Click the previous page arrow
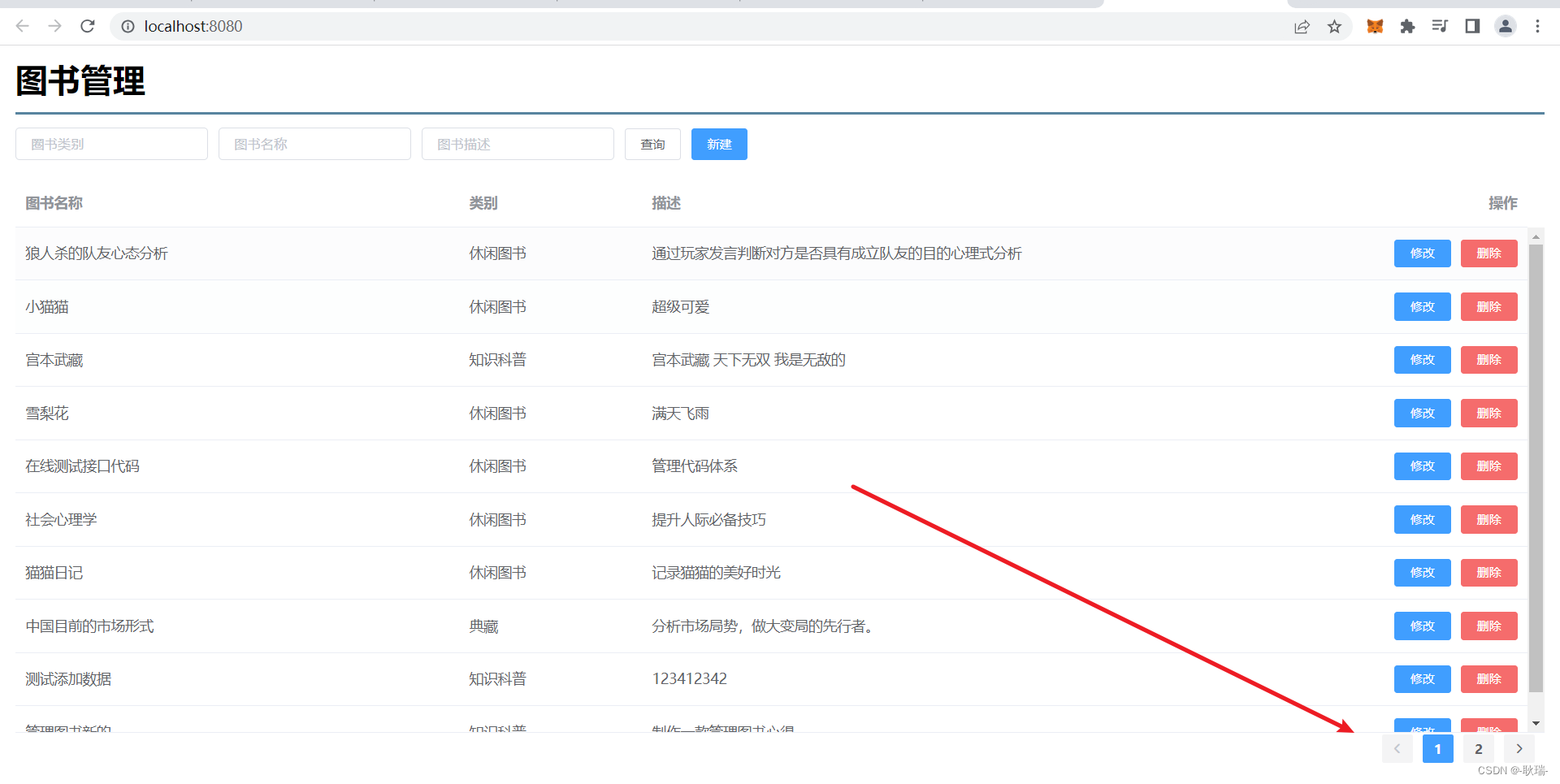 tap(1397, 749)
